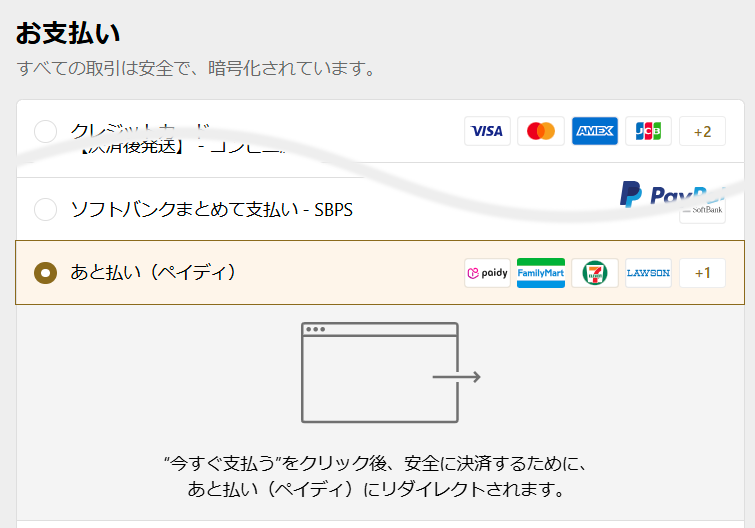This screenshot has width=755, height=528.
Task: Click the SoftBank logo icon
Action: tap(702, 211)
